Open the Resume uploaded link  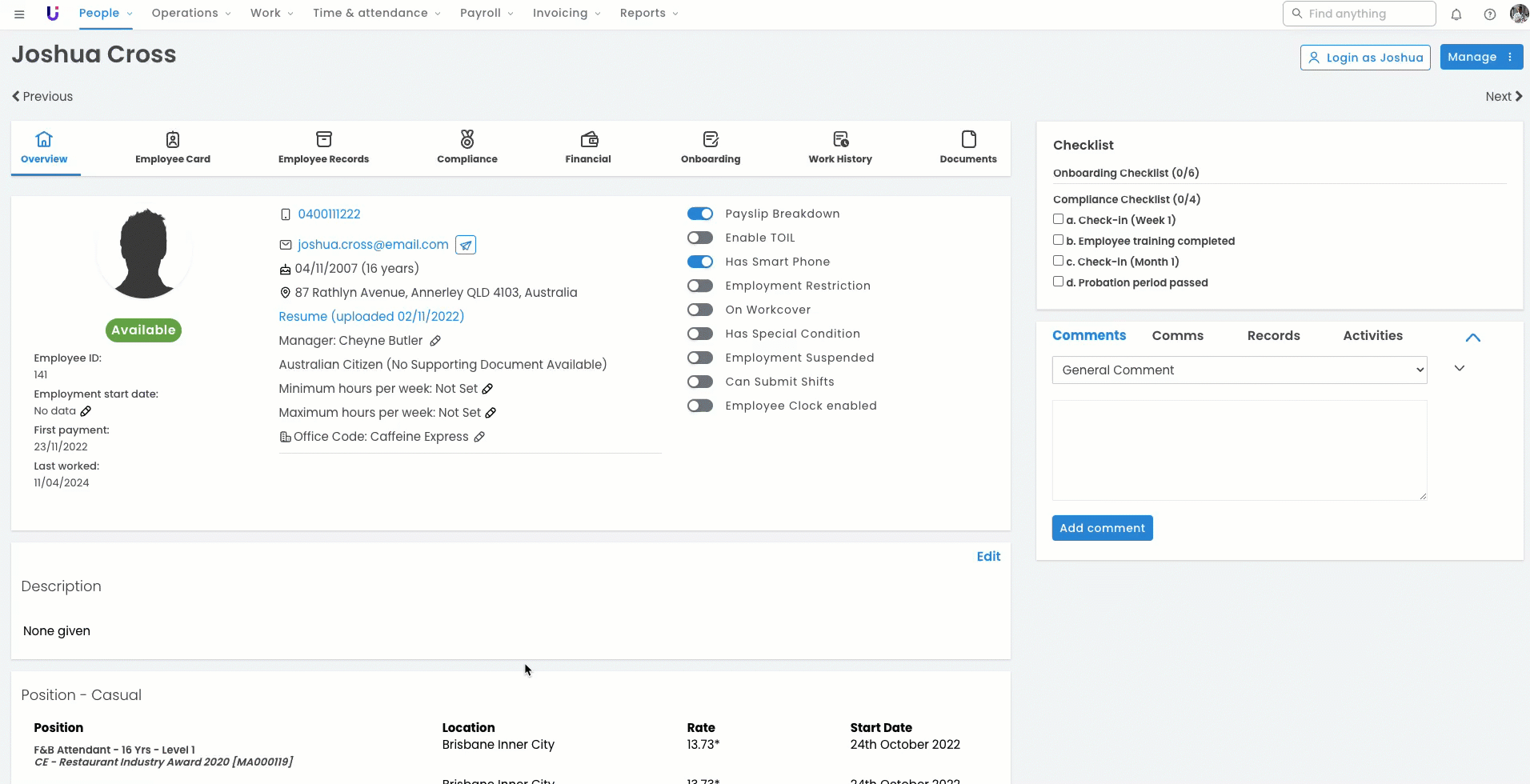(x=371, y=317)
